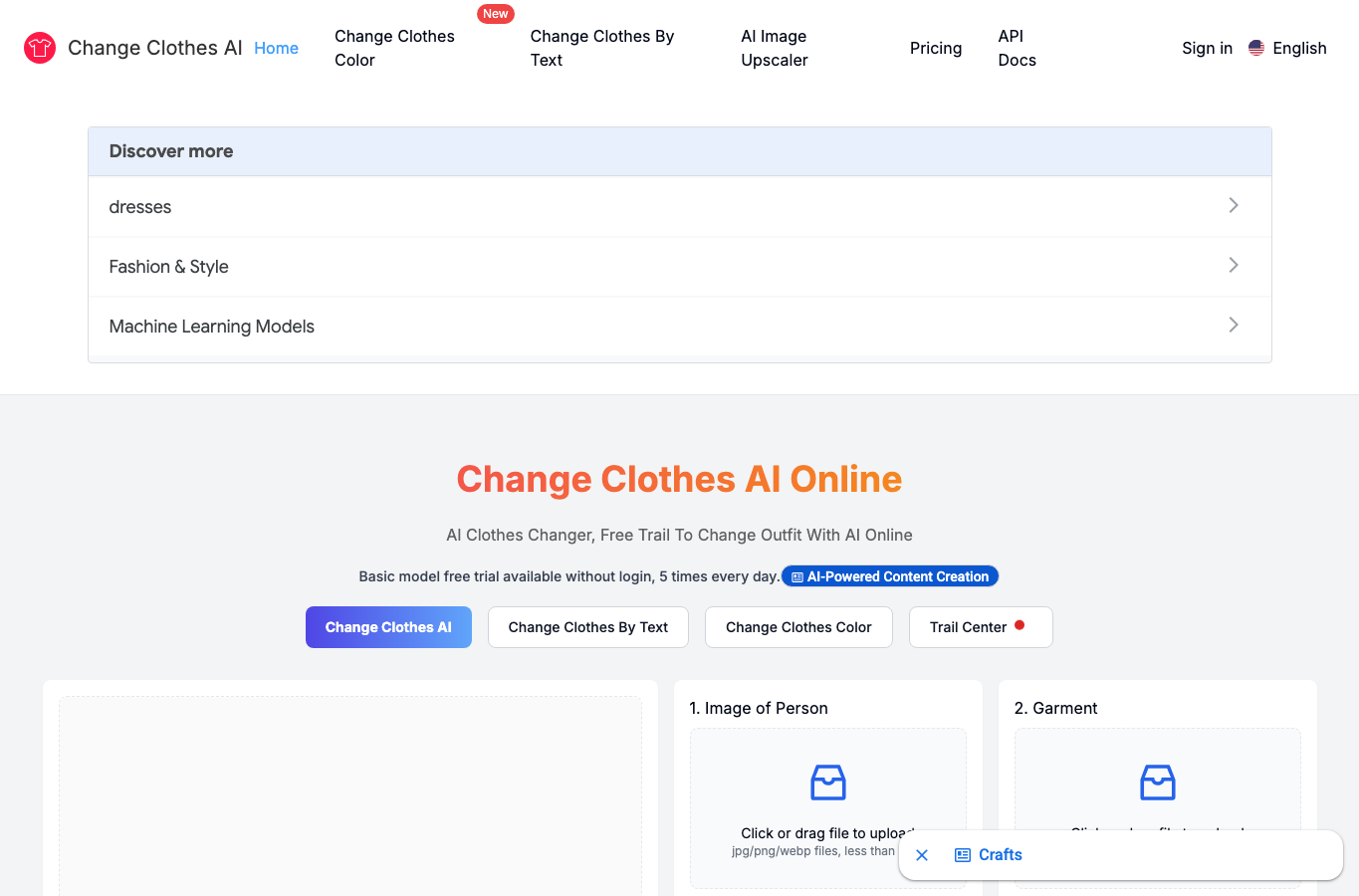Close the Crafts popup with the X icon
This screenshot has height=896, width=1359.
[x=922, y=855]
